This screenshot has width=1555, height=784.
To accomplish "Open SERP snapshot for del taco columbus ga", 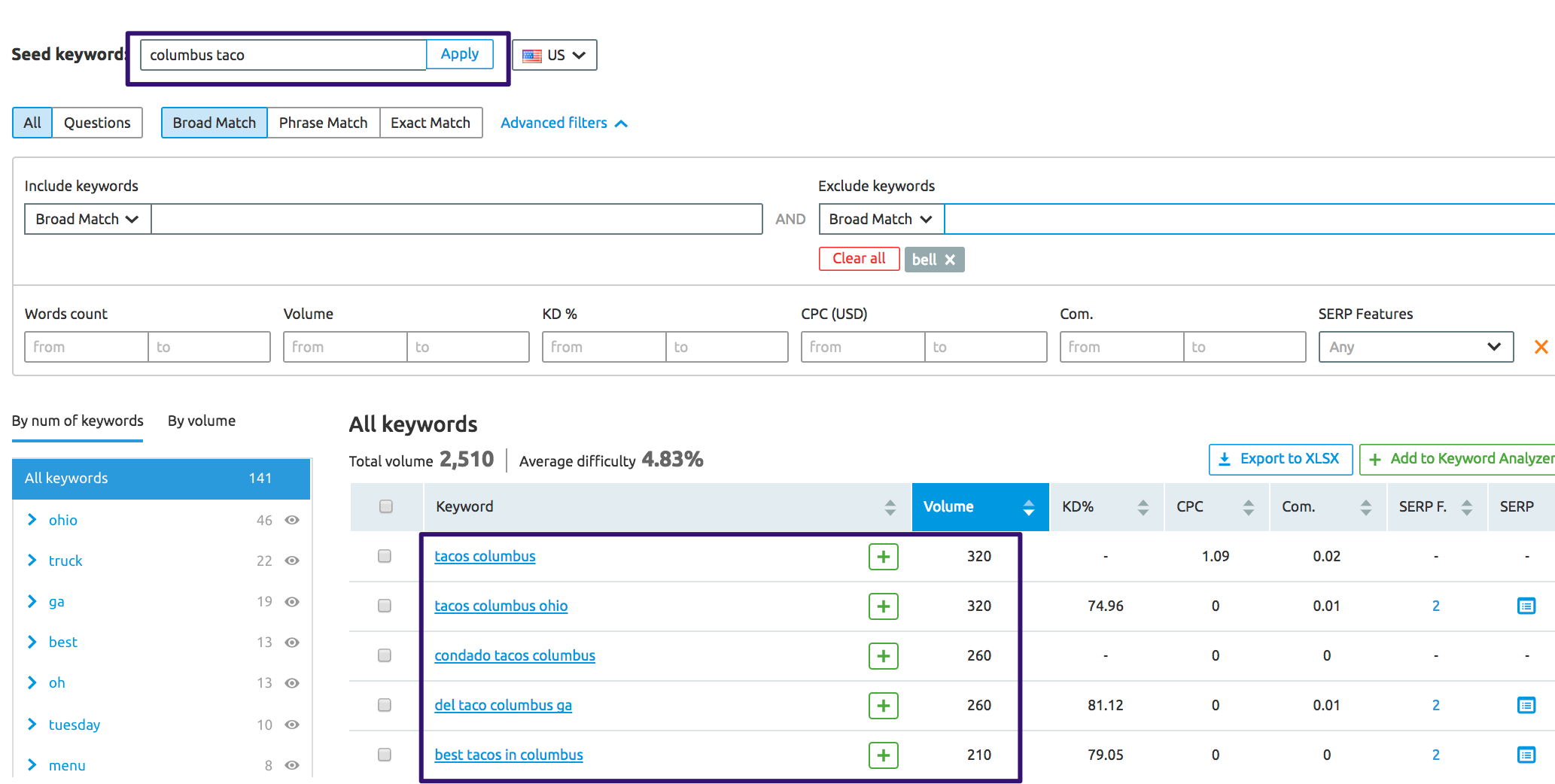I will 1526,705.
